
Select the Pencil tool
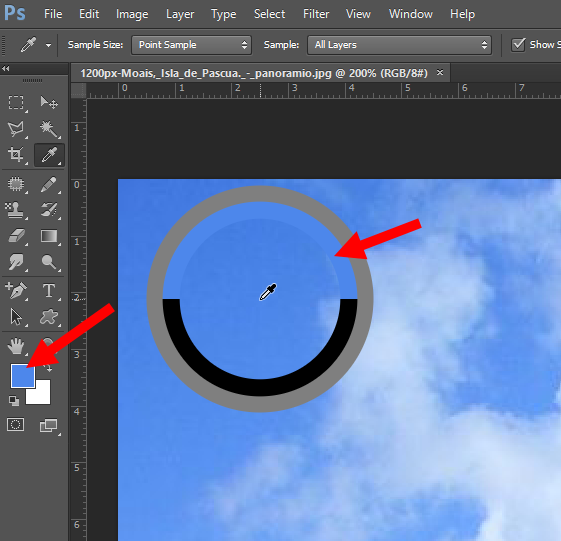pos(49,184)
